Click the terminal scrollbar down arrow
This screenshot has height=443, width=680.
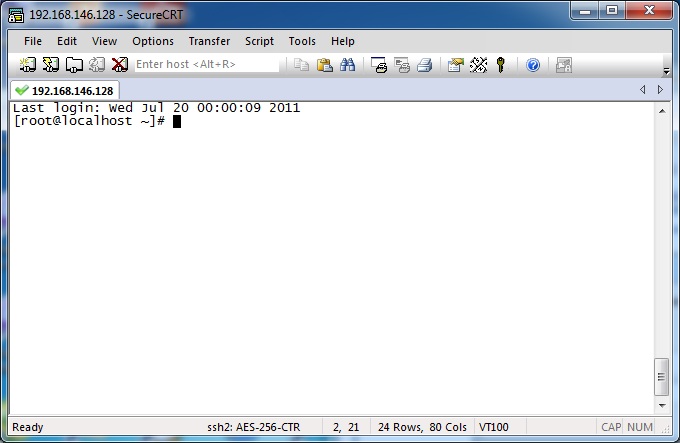coord(662,406)
